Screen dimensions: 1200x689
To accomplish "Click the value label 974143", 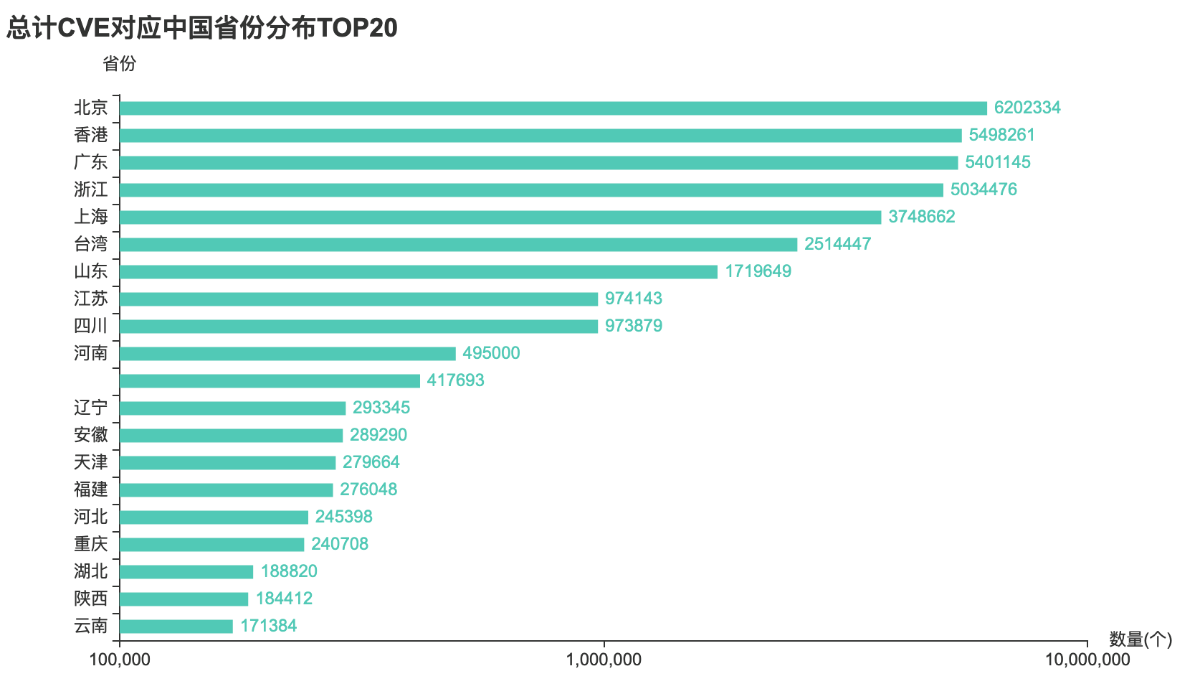I will coord(633,299).
